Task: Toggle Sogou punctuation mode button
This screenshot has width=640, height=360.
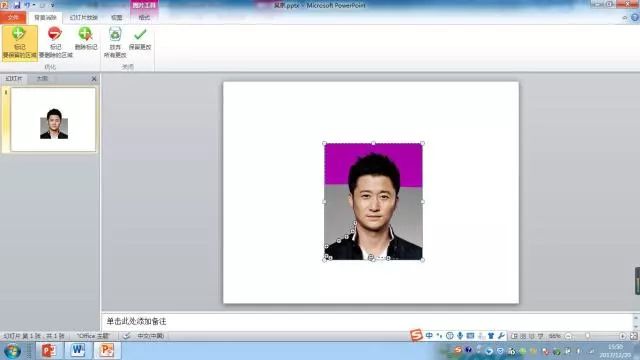Action: pos(439,336)
